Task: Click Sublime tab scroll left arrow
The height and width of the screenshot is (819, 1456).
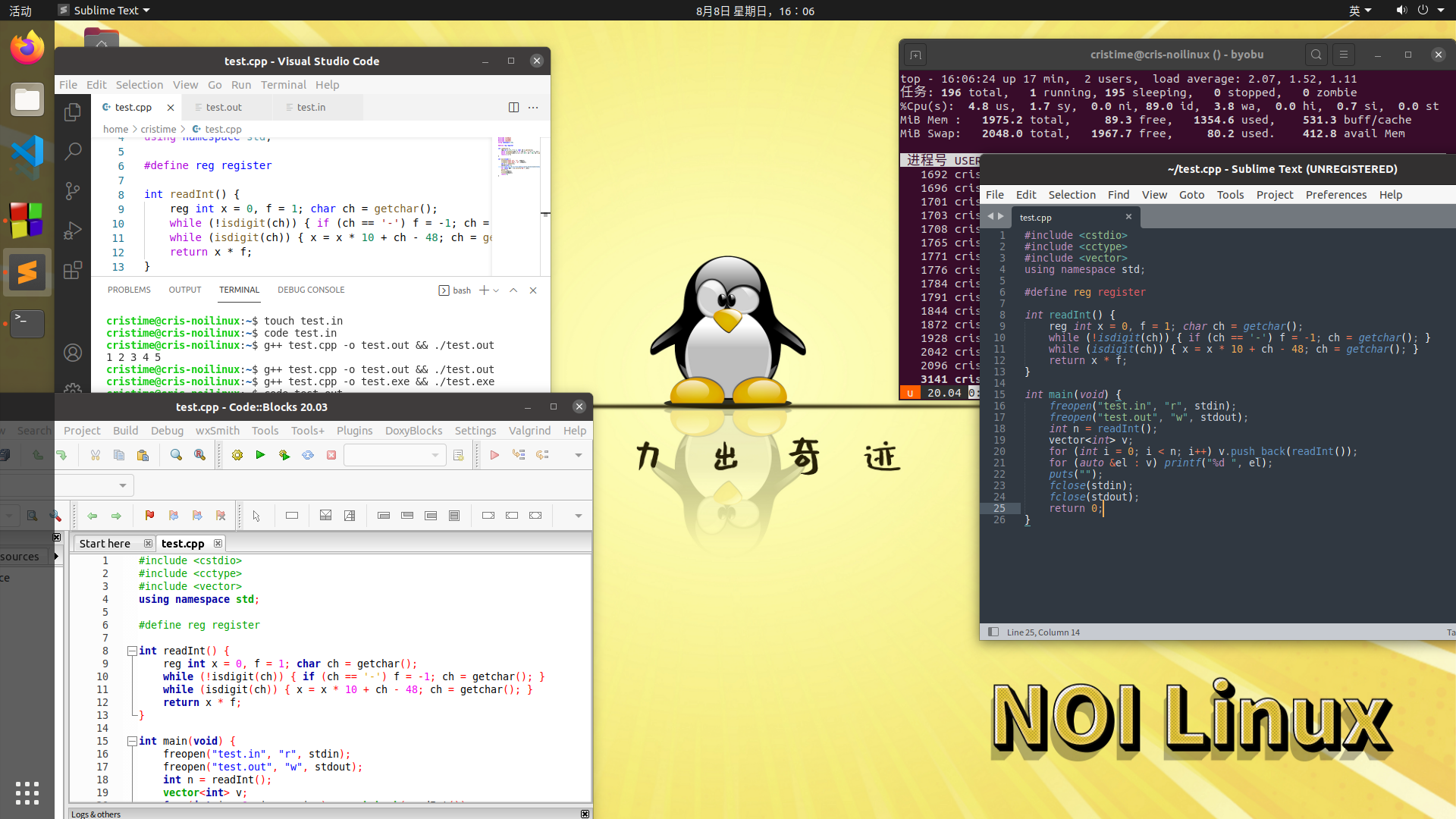Action: point(990,216)
